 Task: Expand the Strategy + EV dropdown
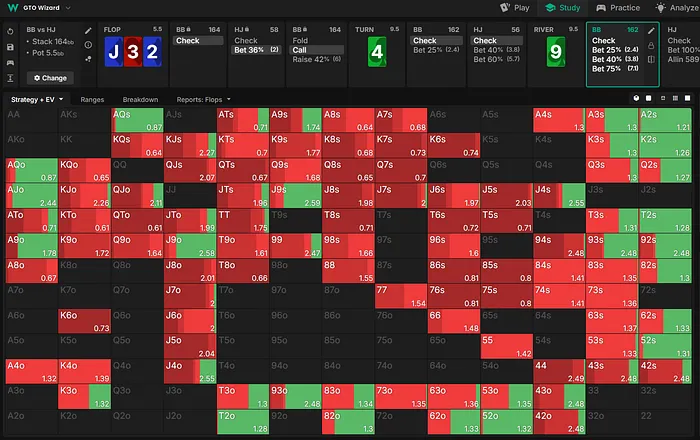38,100
